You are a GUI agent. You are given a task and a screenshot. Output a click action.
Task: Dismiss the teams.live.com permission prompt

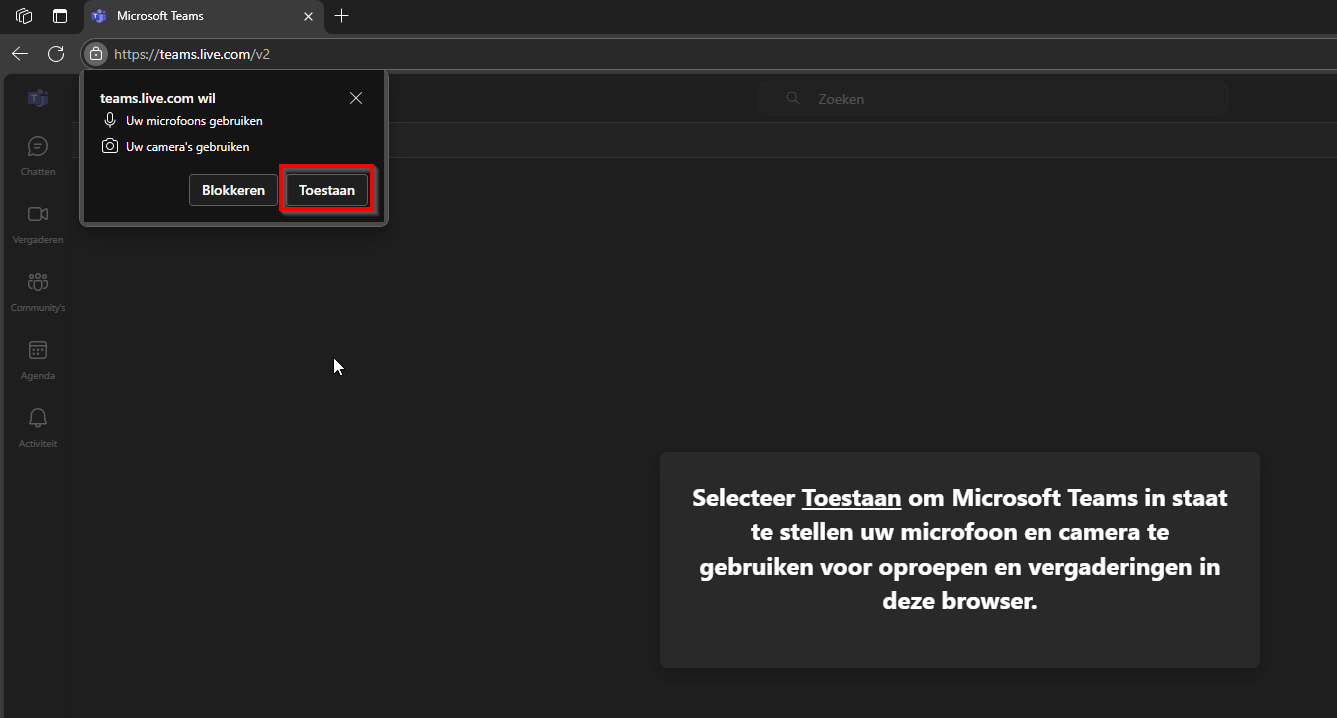[x=356, y=98]
